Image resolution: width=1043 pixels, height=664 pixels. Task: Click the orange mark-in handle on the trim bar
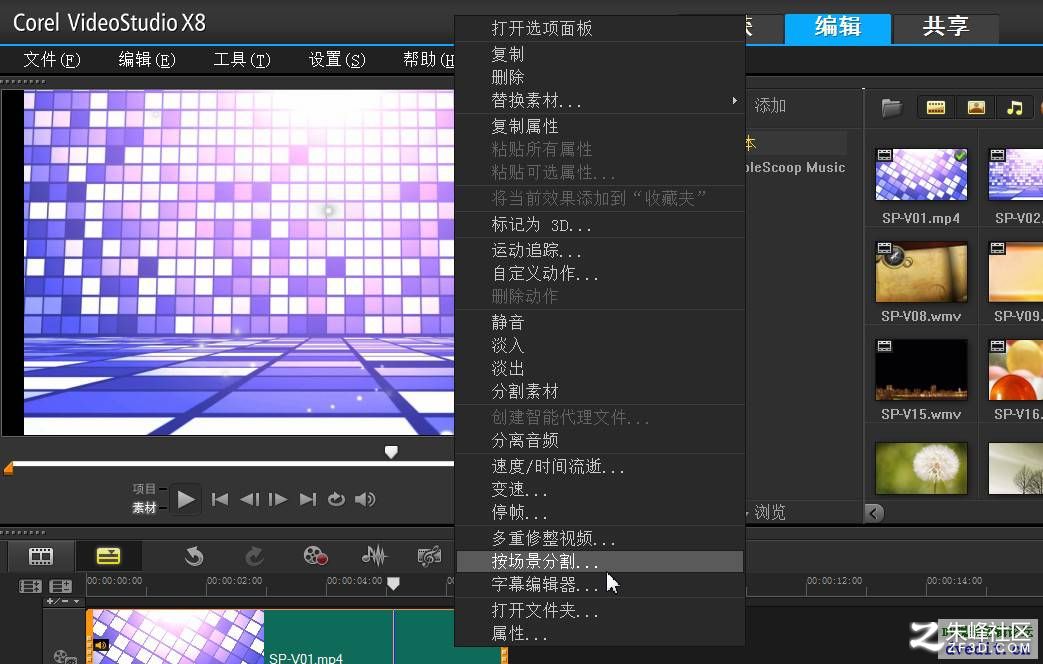tap(9, 468)
